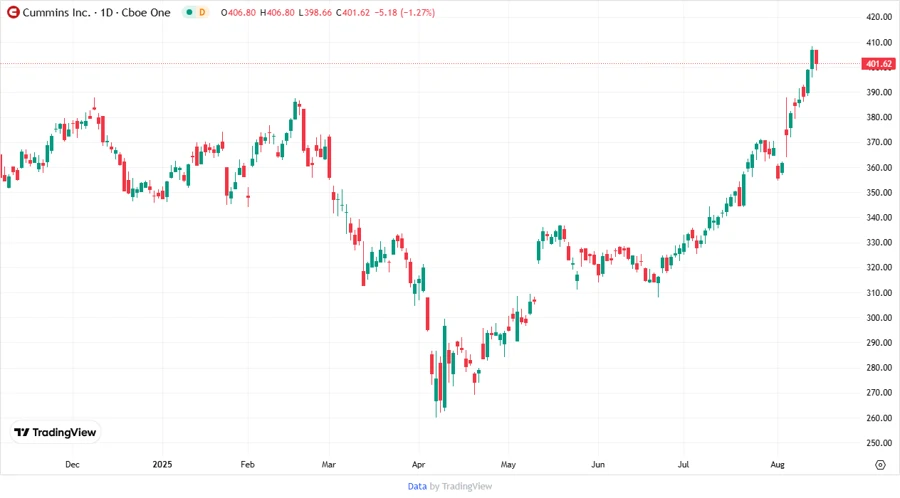Screen dimensions: 900x498
Task: Click the 1D interval label
Action: pos(107,13)
